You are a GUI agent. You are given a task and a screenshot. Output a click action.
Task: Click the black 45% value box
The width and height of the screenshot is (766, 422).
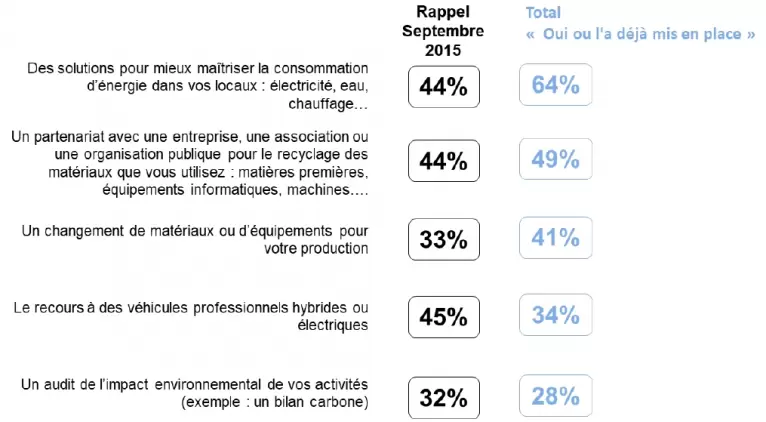click(444, 317)
